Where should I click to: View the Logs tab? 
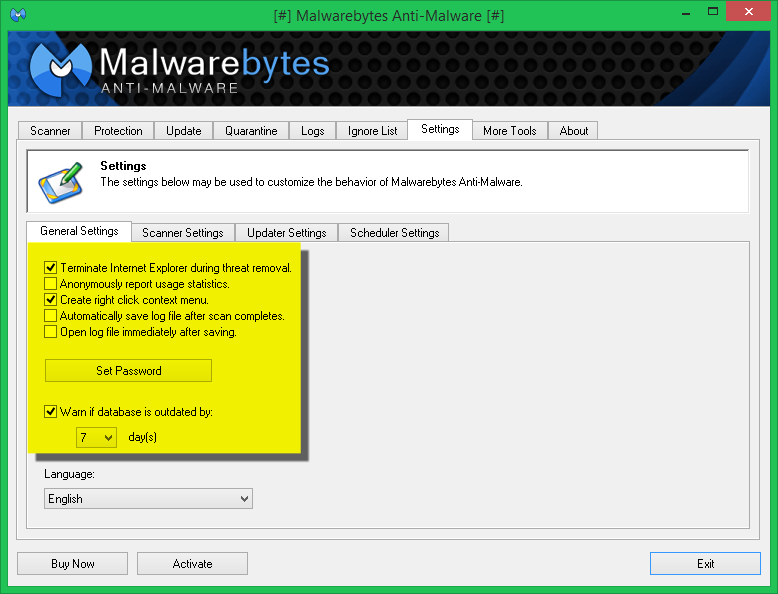pos(313,131)
